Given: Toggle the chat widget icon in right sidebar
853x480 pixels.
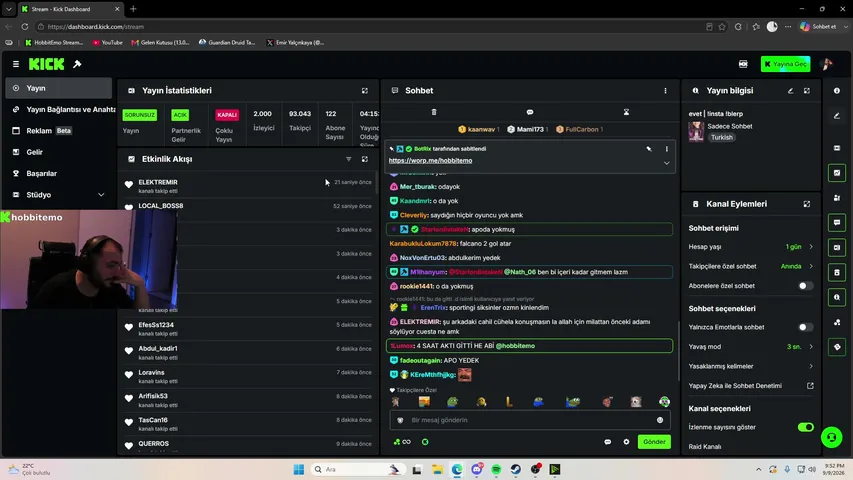Looking at the screenshot, I should [x=837, y=223].
